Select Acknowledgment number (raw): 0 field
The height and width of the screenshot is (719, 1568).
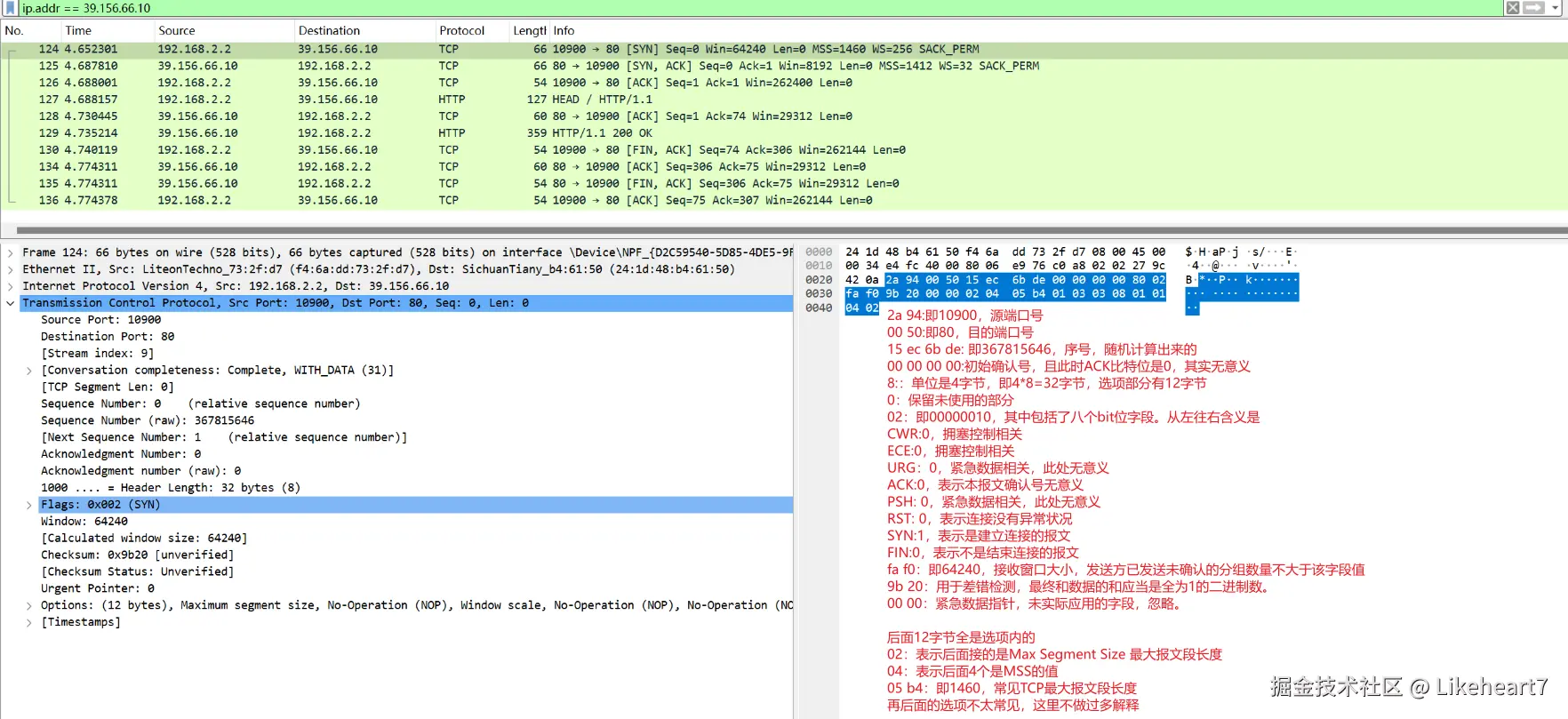[x=140, y=471]
